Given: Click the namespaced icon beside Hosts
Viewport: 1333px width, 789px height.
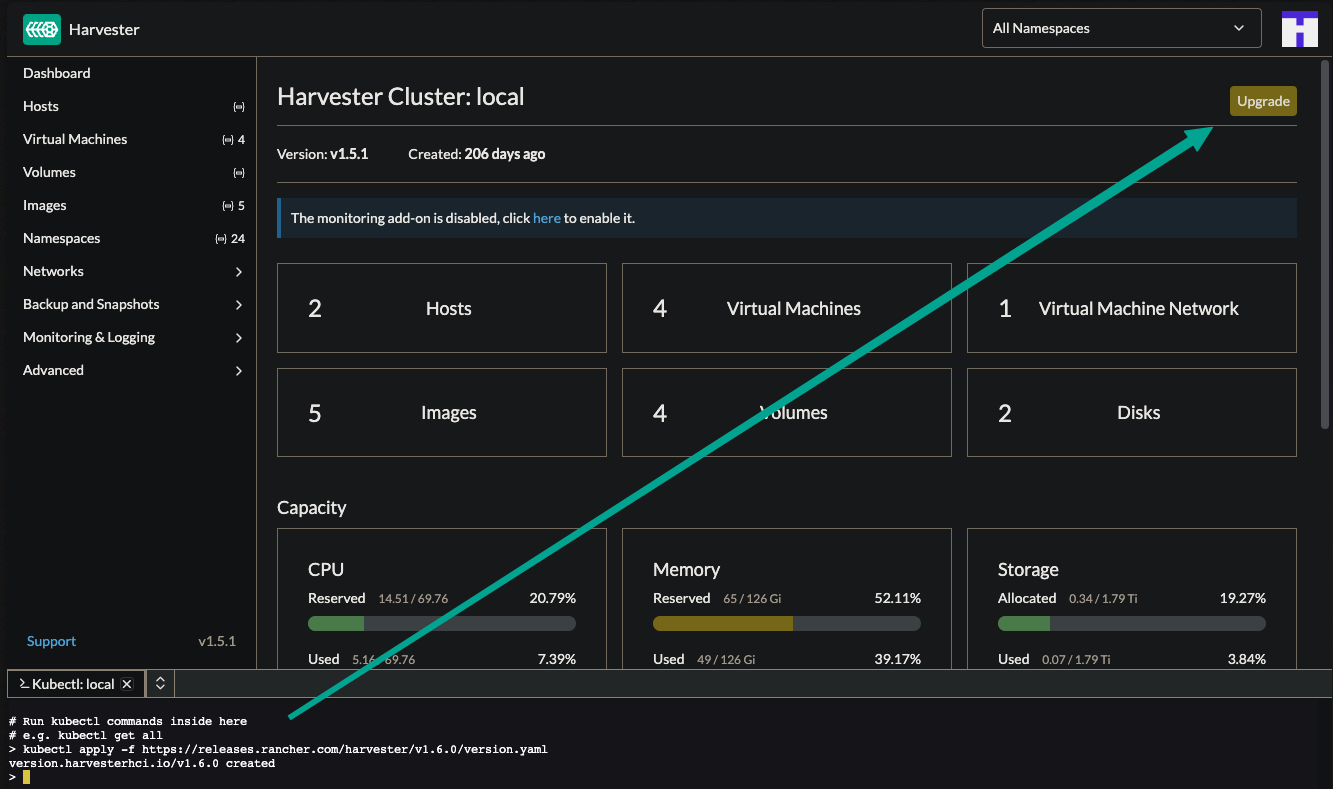Looking at the screenshot, I should tap(238, 106).
